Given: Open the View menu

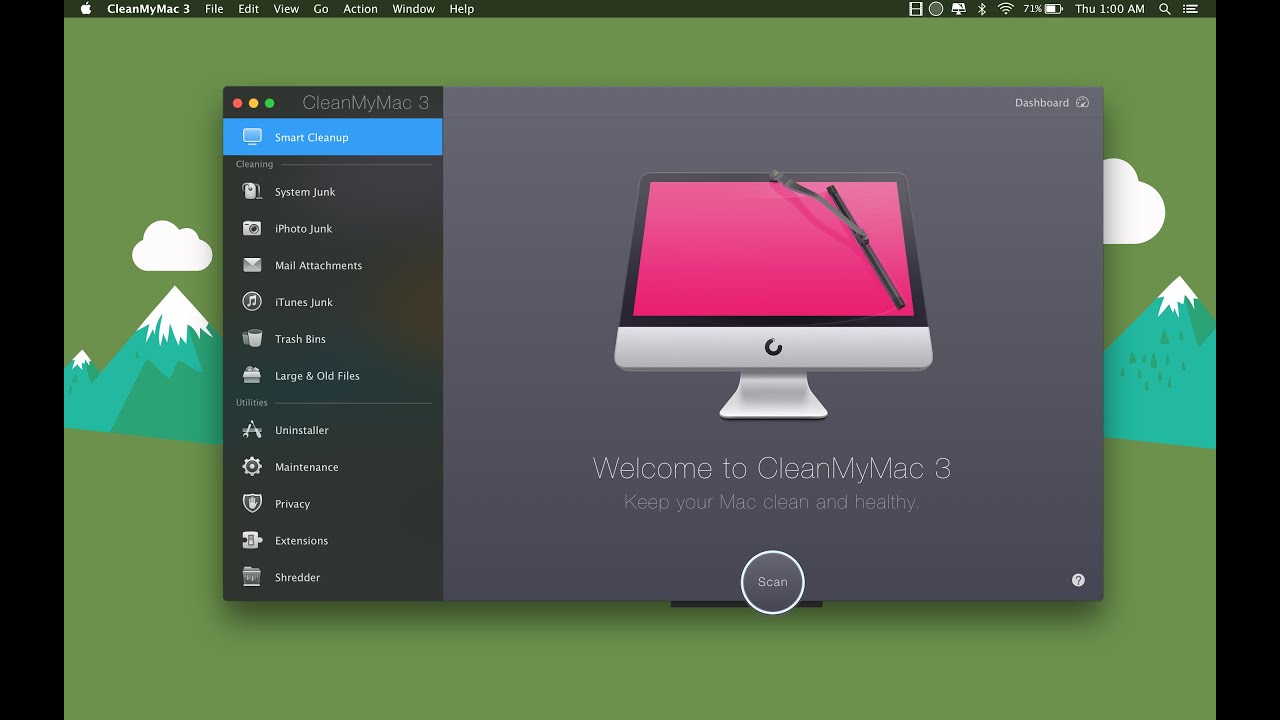Looking at the screenshot, I should click(x=286, y=9).
